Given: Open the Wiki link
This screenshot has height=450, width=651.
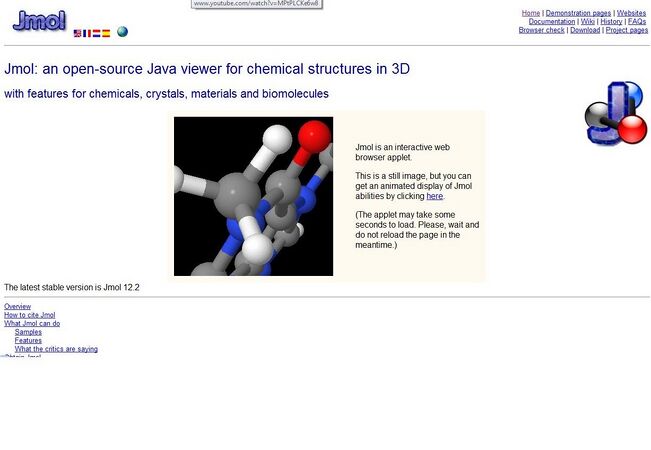Looking at the screenshot, I should point(587,21).
